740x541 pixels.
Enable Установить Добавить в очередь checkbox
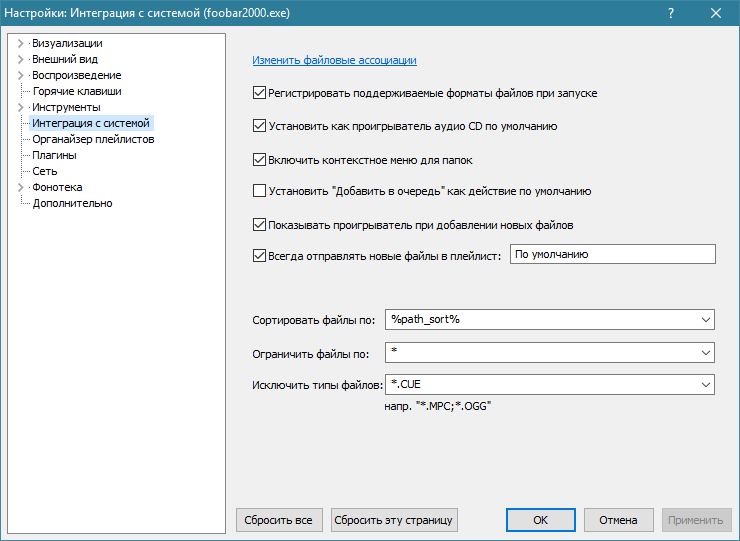[x=260, y=191]
